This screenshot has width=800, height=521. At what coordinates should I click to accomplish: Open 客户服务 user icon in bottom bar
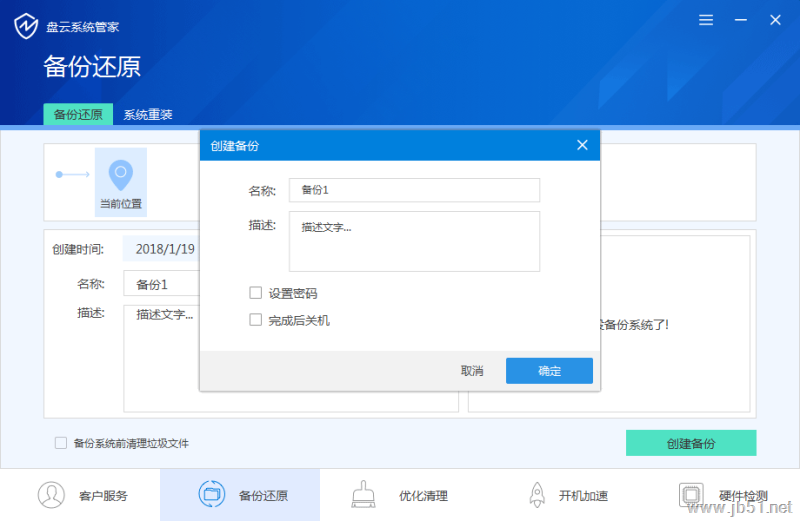click(x=51, y=494)
